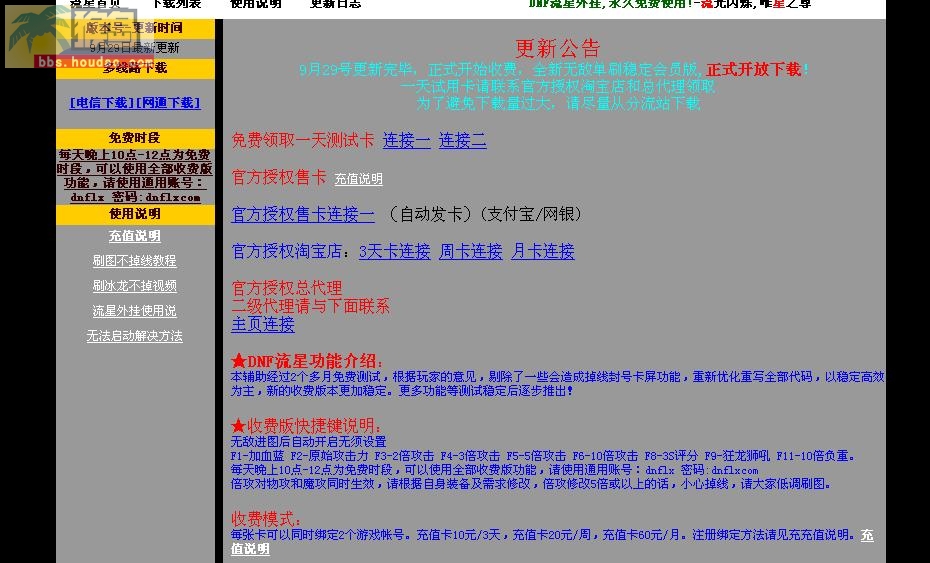Open 刷冰龙不掉视频 video link
Image resolution: width=930 pixels, height=563 pixels.
[x=135, y=286]
